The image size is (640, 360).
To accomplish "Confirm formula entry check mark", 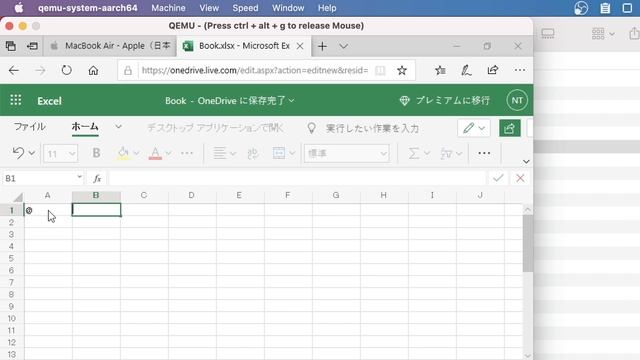I will (498, 178).
